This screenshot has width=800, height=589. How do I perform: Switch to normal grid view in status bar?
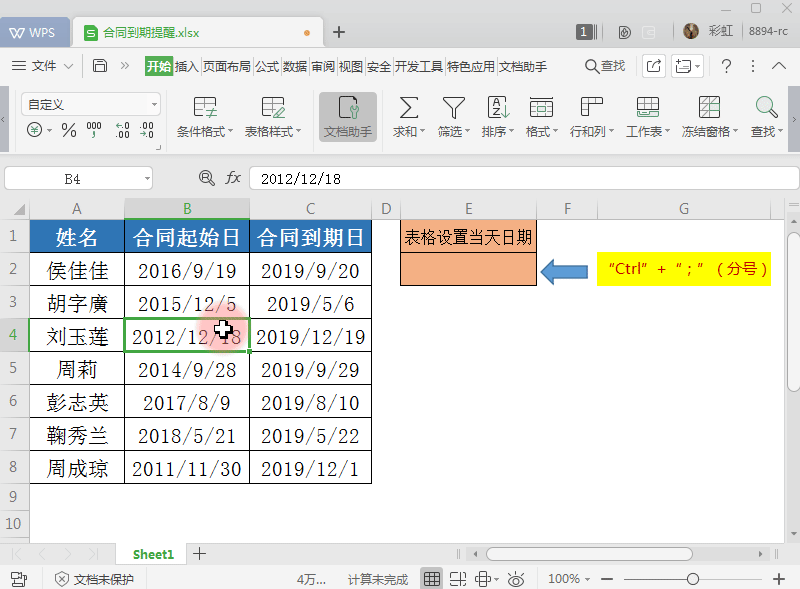[432, 579]
